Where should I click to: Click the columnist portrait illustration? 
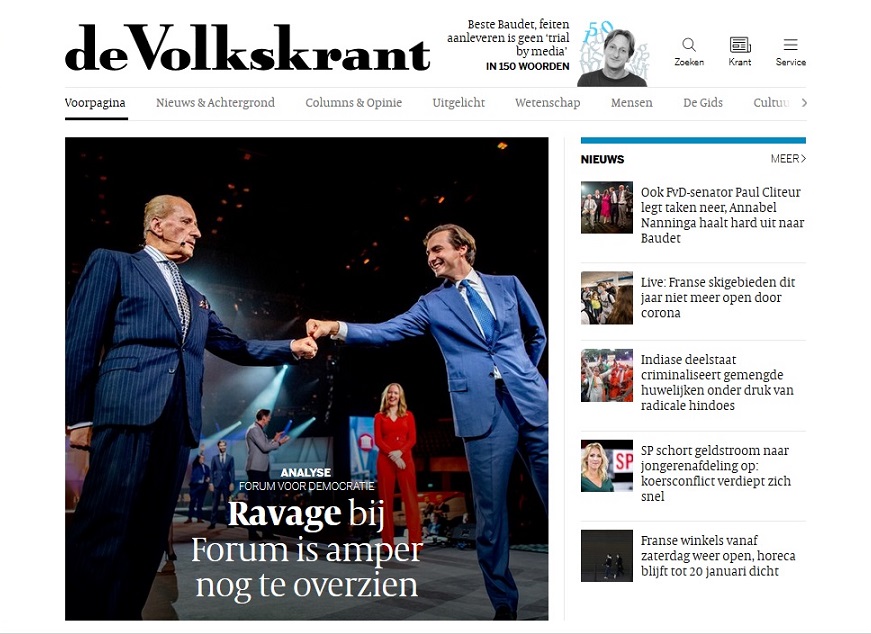click(613, 53)
